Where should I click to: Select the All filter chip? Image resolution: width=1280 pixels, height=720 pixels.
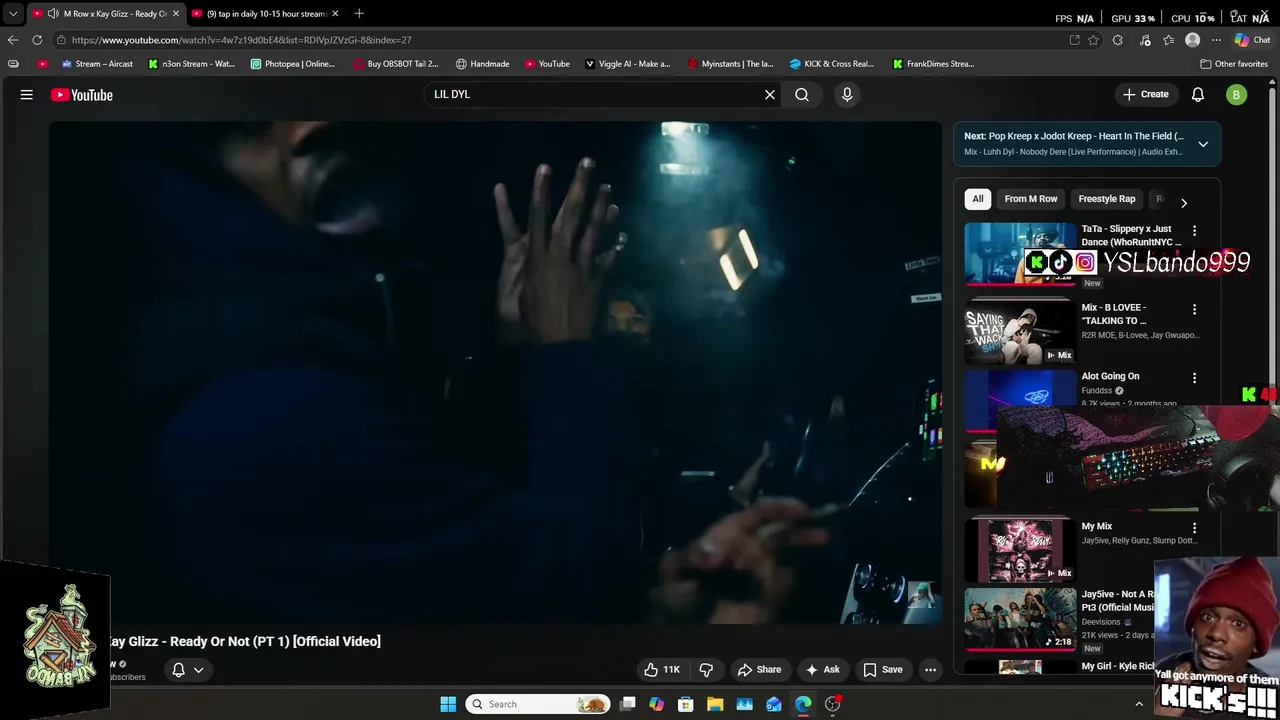(978, 199)
